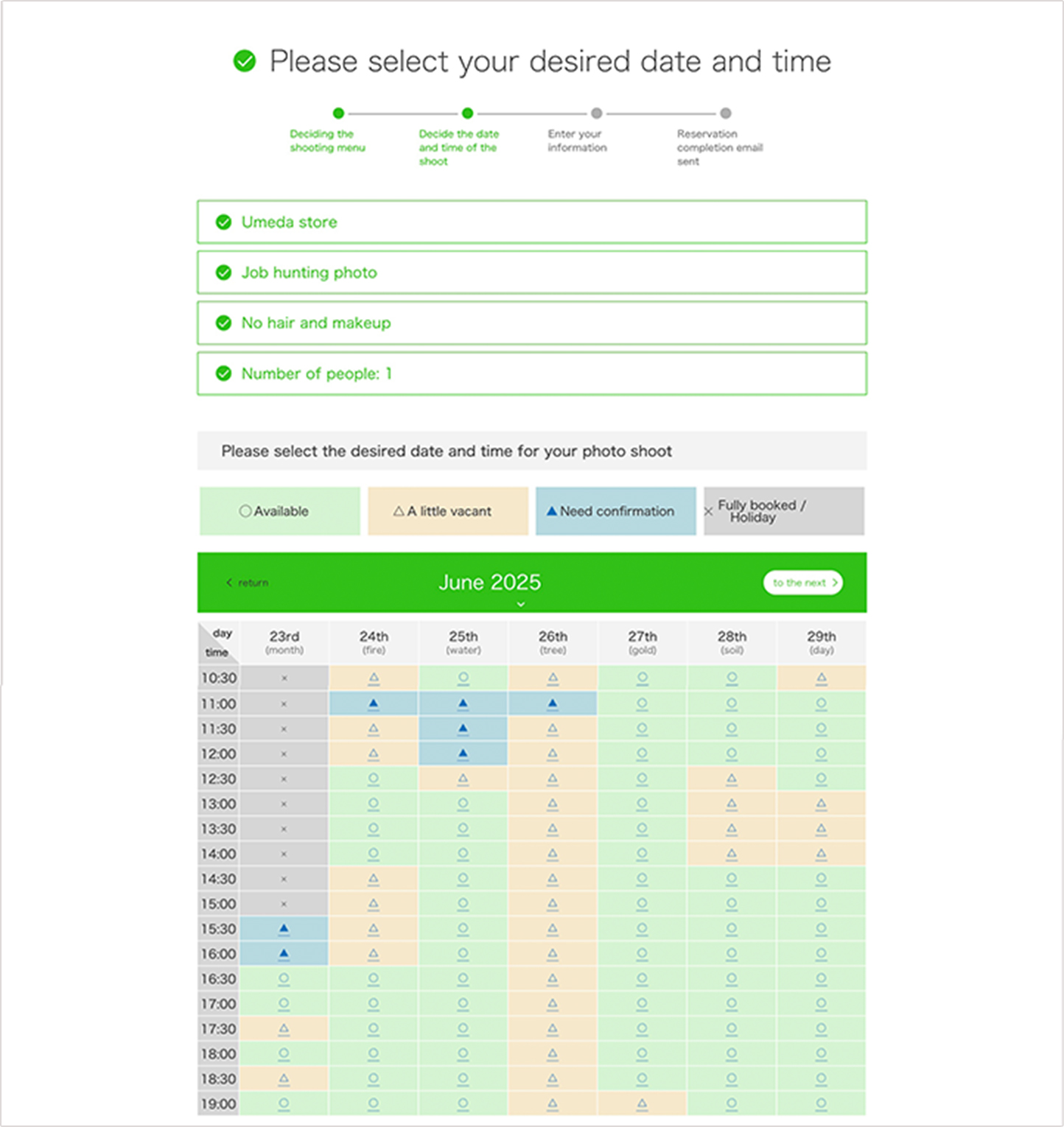The width and height of the screenshot is (1064, 1127).
Task: Select the 11:00 slot on the 26th
Action: coord(552,703)
